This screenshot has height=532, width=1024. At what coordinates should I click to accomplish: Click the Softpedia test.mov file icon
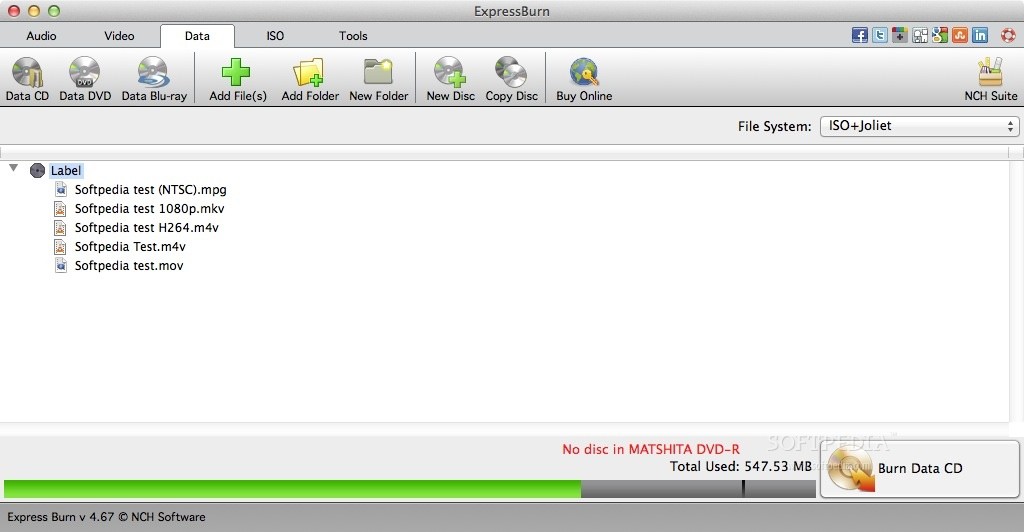[x=61, y=265]
